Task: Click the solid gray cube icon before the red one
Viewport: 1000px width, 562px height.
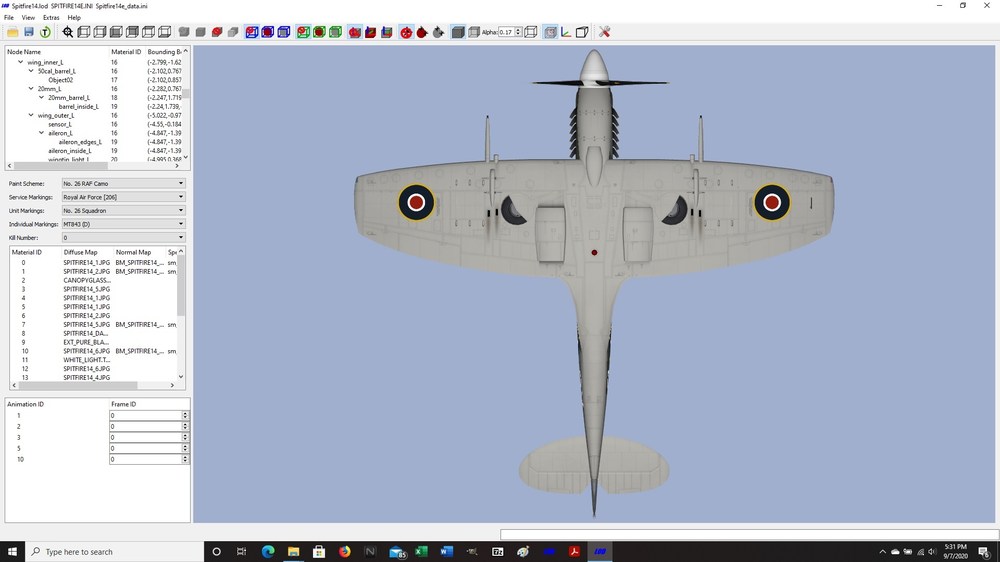Action: 200,32
